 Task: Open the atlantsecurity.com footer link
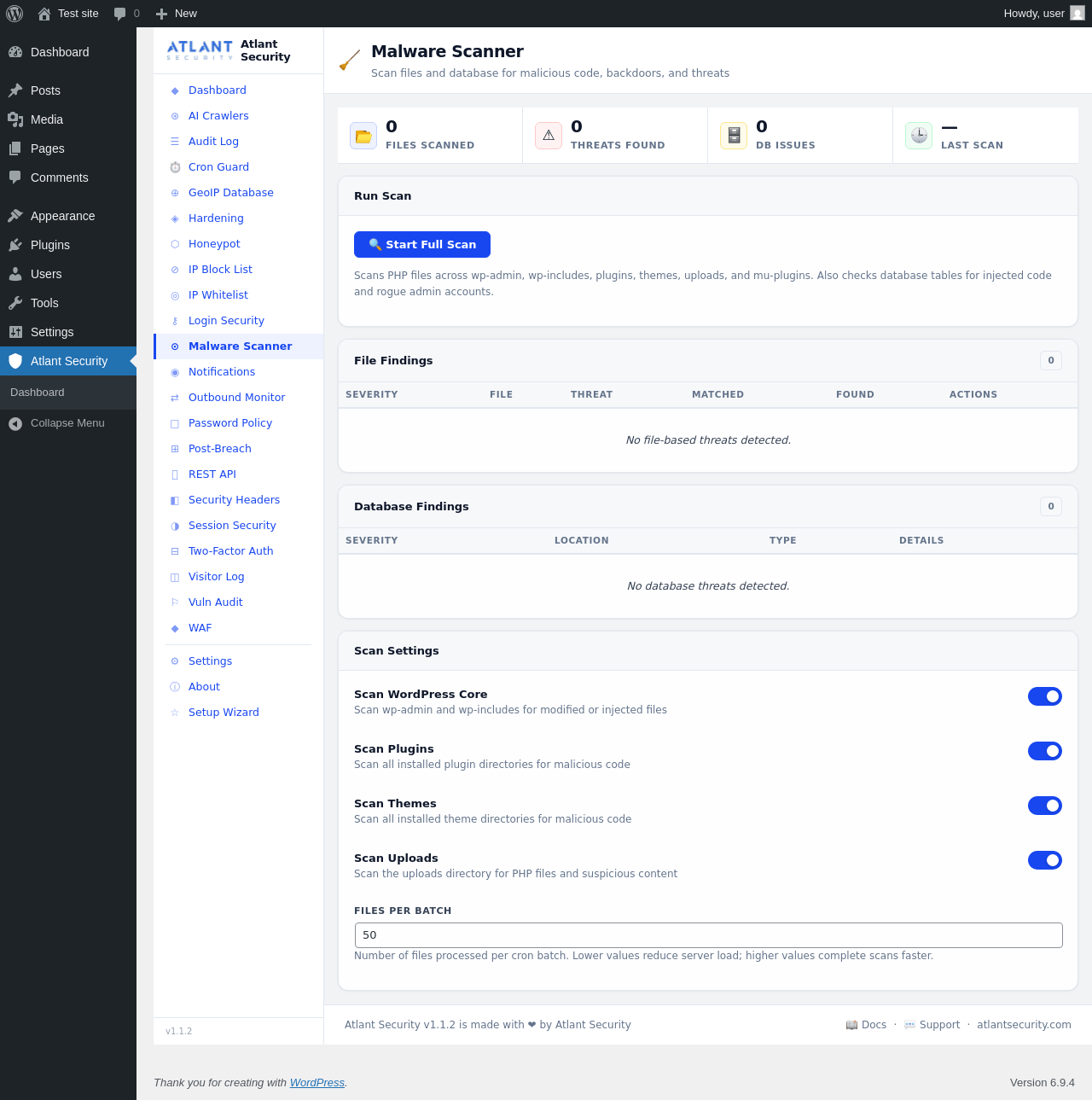(x=1024, y=1025)
